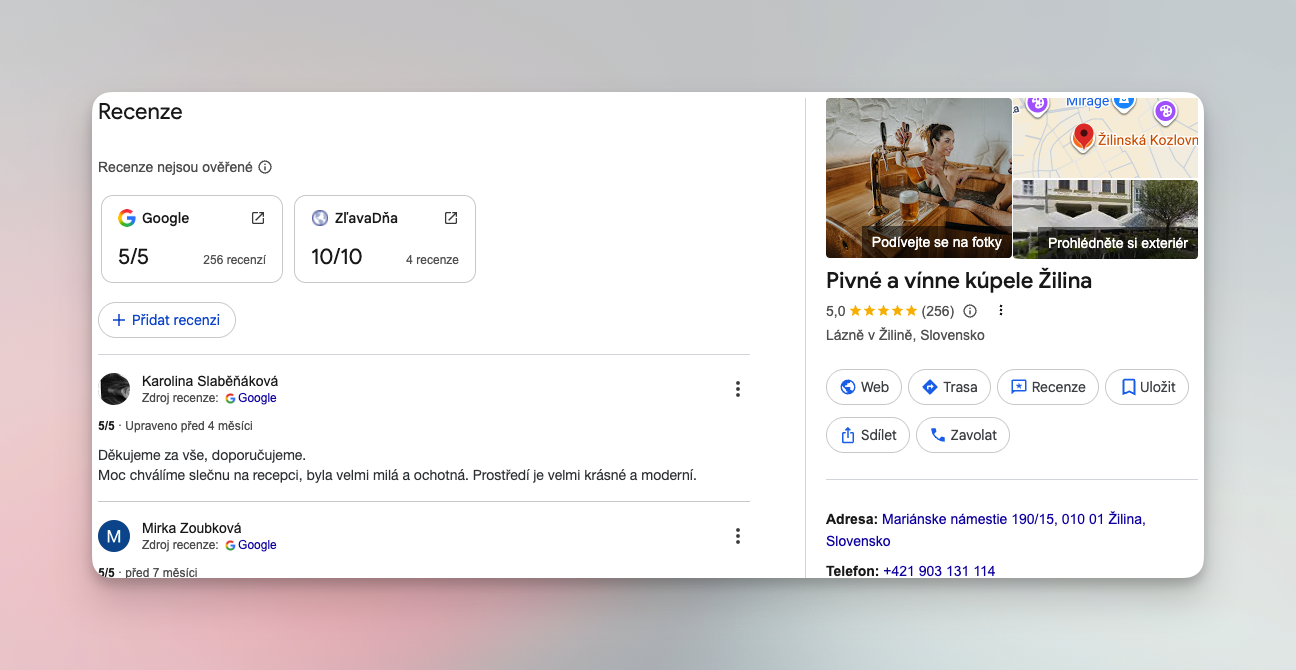Click red map pin on map thumbnail
Screen dimensions: 1296x670
1083,136
